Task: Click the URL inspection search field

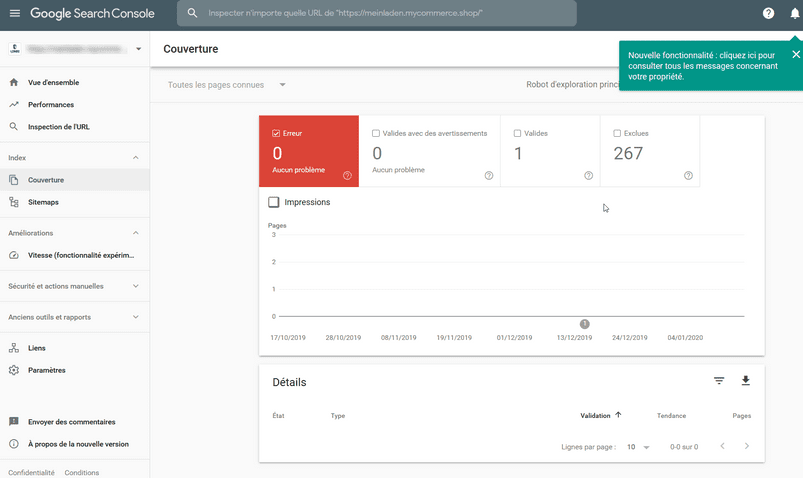Action: 376,13
